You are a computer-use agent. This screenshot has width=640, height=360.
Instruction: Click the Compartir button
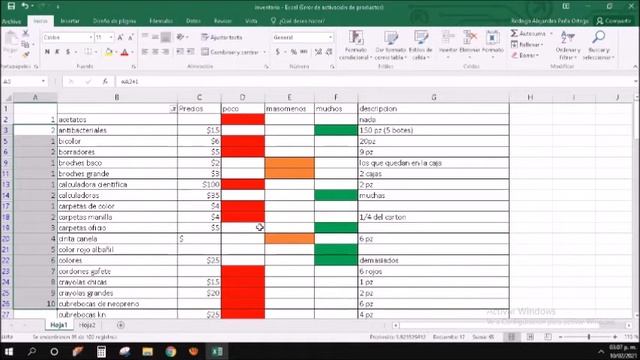(614, 20)
